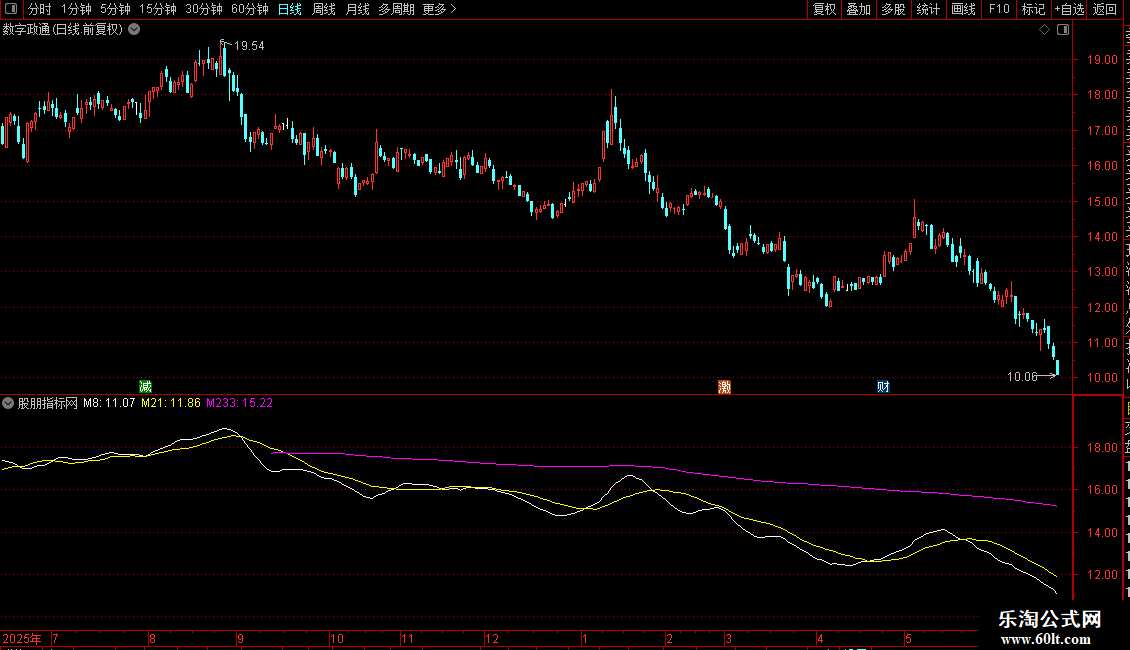1130x650 pixels.
Task: Click the 10.06 low price label
Action: [1022, 377]
